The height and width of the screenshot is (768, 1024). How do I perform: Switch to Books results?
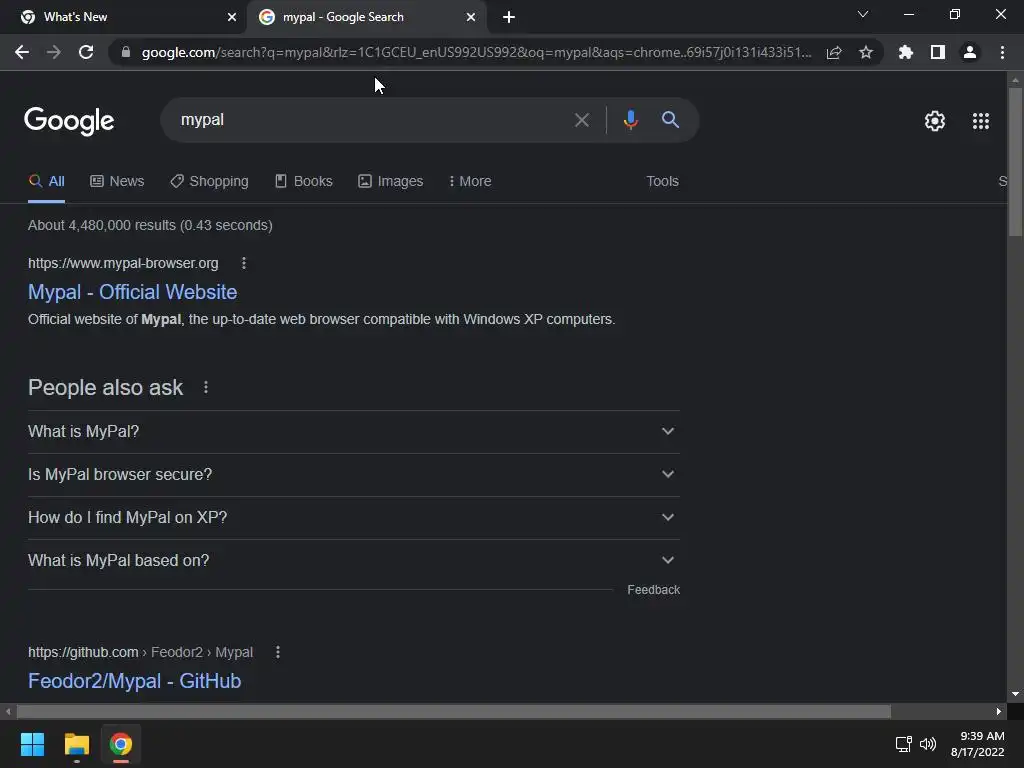[x=304, y=182]
